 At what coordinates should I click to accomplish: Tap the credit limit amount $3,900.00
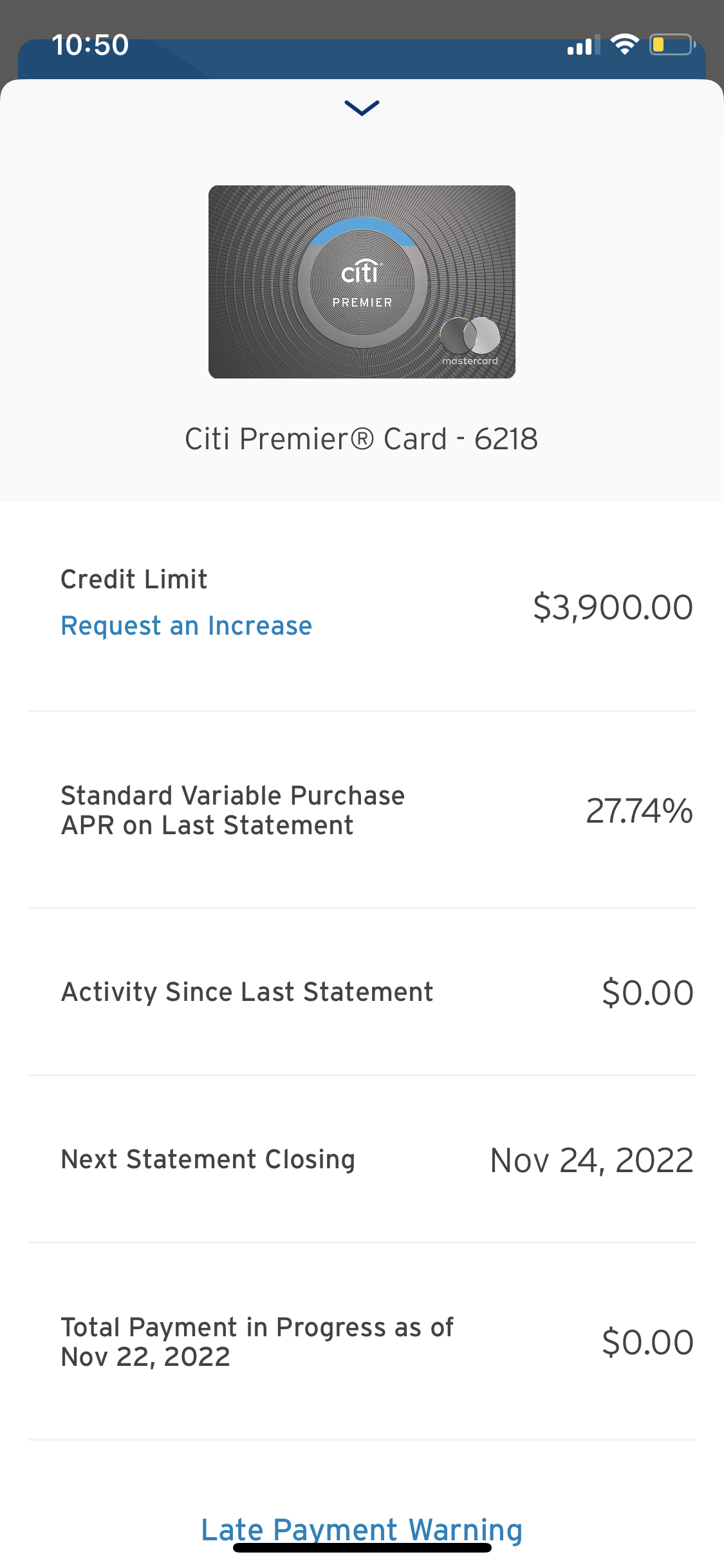coord(613,606)
